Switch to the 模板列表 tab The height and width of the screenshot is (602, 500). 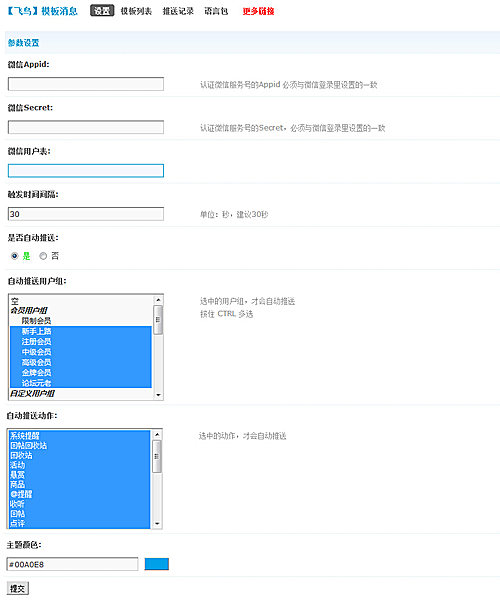pyautogui.click(x=136, y=11)
